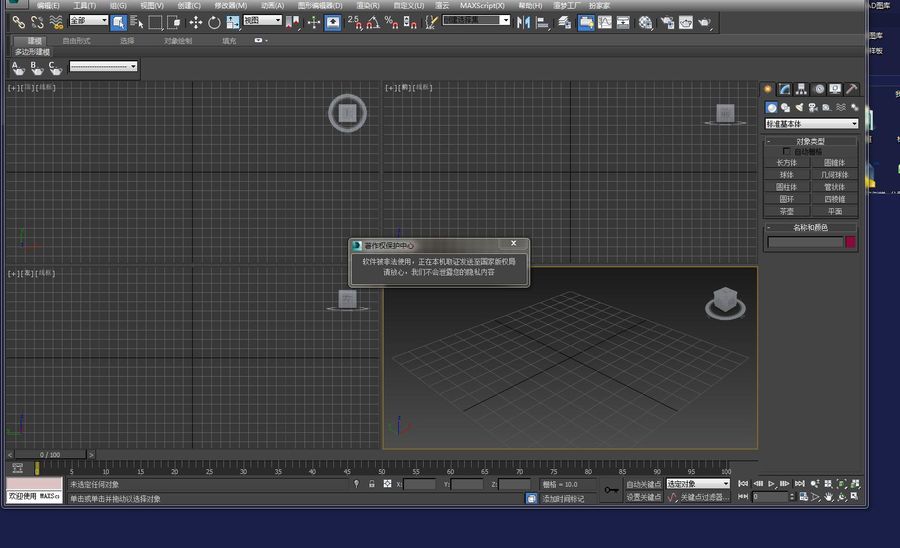Activate Bind to Space Warp tool
Image resolution: width=900 pixels, height=548 pixels.
click(x=56, y=22)
